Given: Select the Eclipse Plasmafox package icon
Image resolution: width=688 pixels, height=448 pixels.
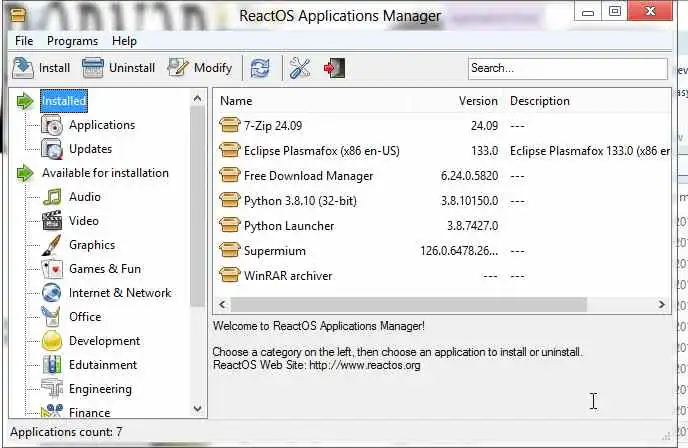Looking at the screenshot, I should (229, 151).
